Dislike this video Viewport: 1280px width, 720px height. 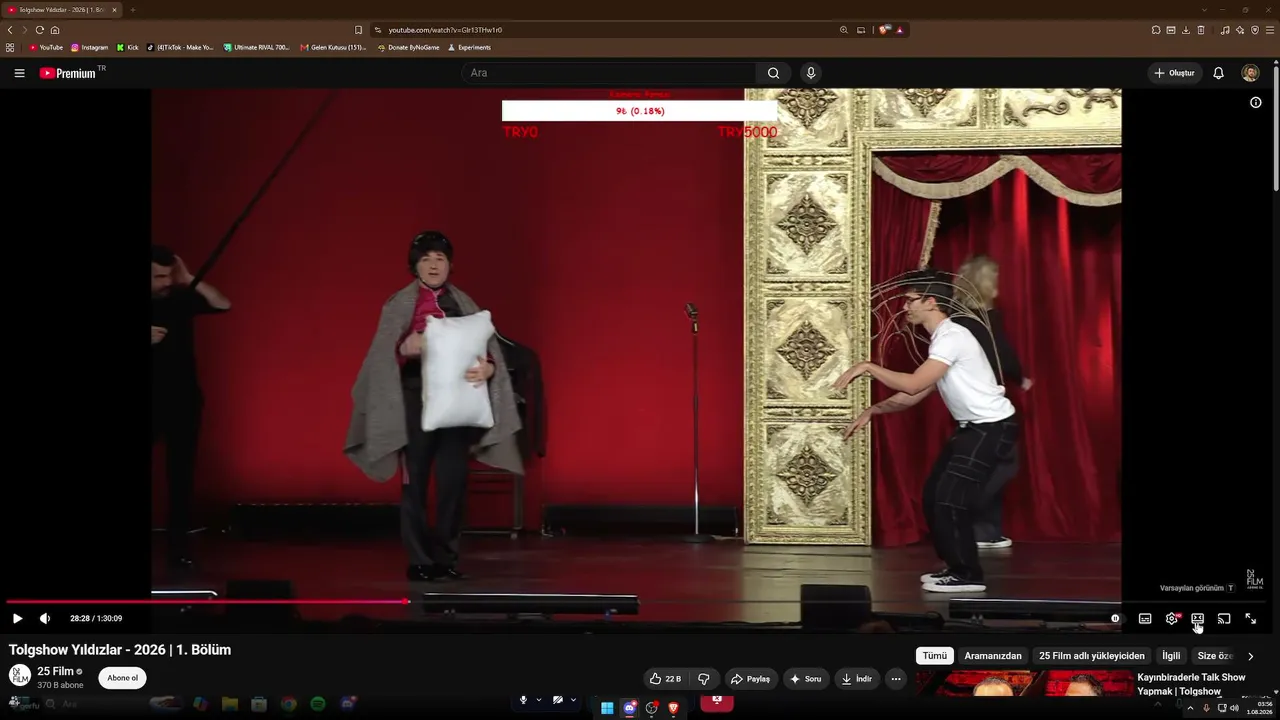click(x=704, y=679)
